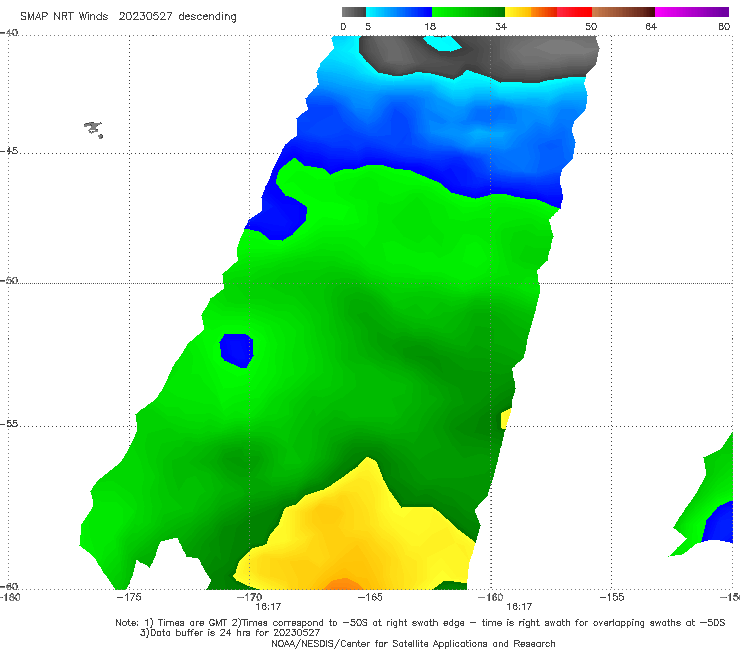
Task: Click the NOAA/NESDIS credit line
Action: [413, 644]
